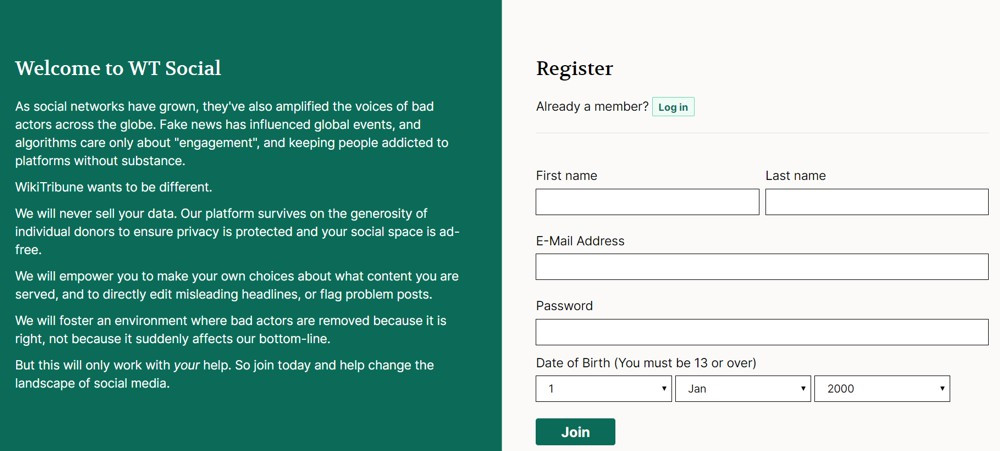The width and height of the screenshot is (1000, 451).
Task: Click the First name label
Action: (566, 176)
